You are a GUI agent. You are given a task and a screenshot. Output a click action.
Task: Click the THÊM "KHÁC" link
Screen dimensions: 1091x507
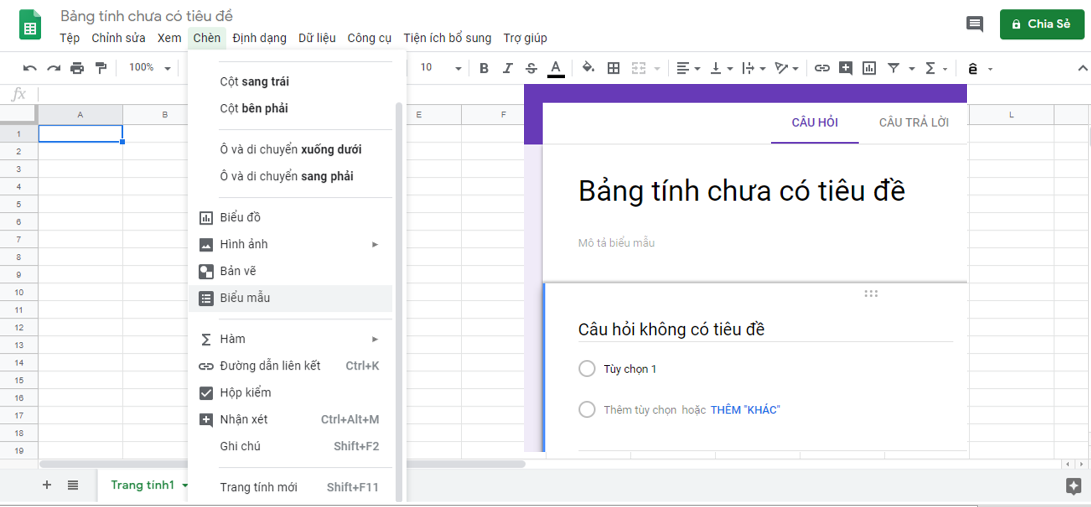(745, 410)
